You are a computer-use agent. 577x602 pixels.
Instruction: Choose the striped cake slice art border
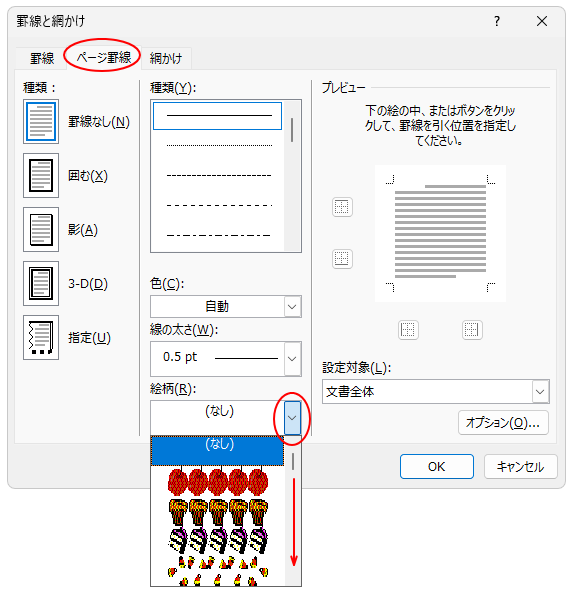pos(218,540)
